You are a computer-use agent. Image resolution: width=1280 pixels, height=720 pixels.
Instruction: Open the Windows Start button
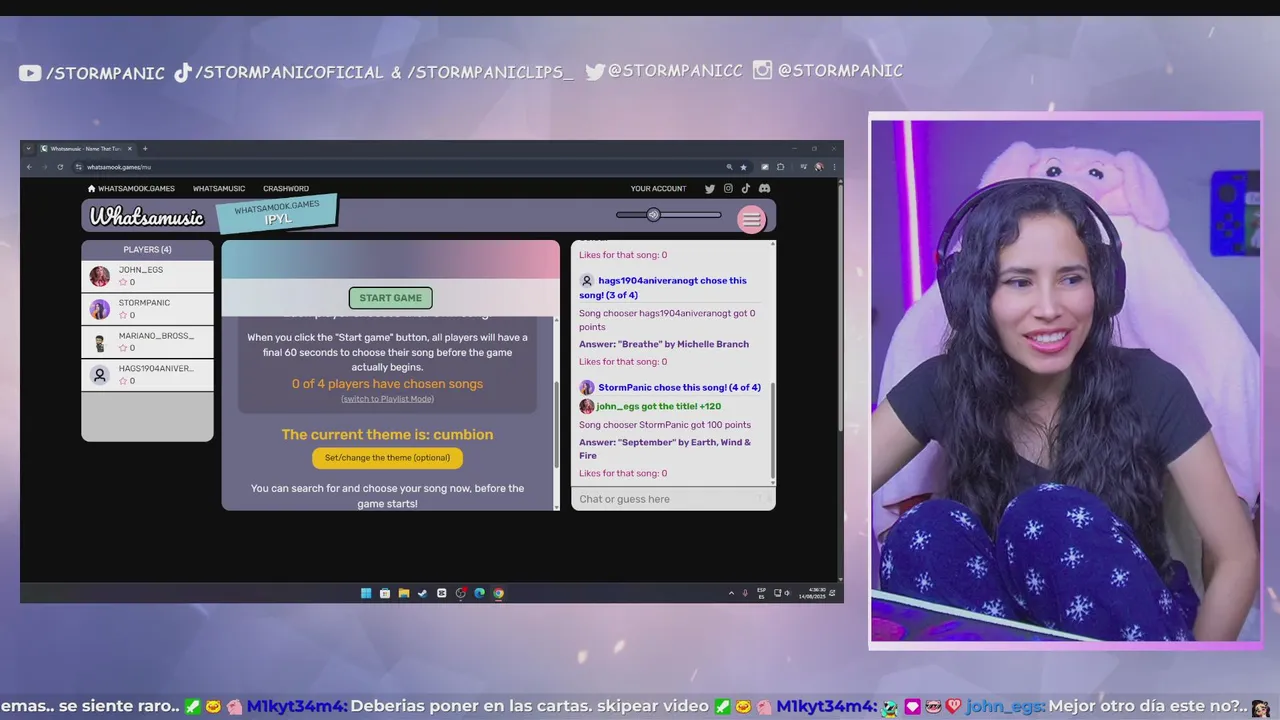366,593
